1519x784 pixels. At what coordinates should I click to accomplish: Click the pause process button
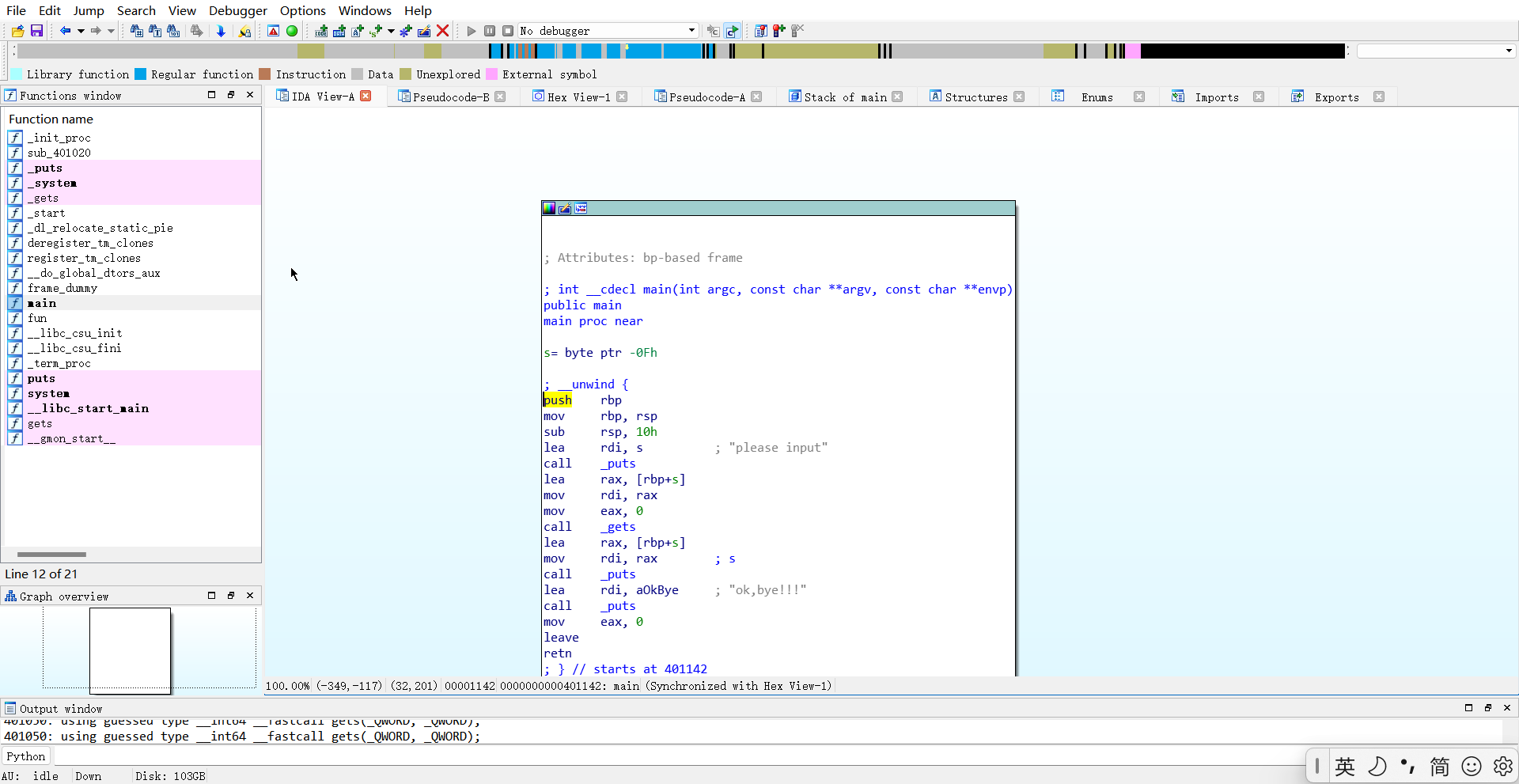pos(490,31)
